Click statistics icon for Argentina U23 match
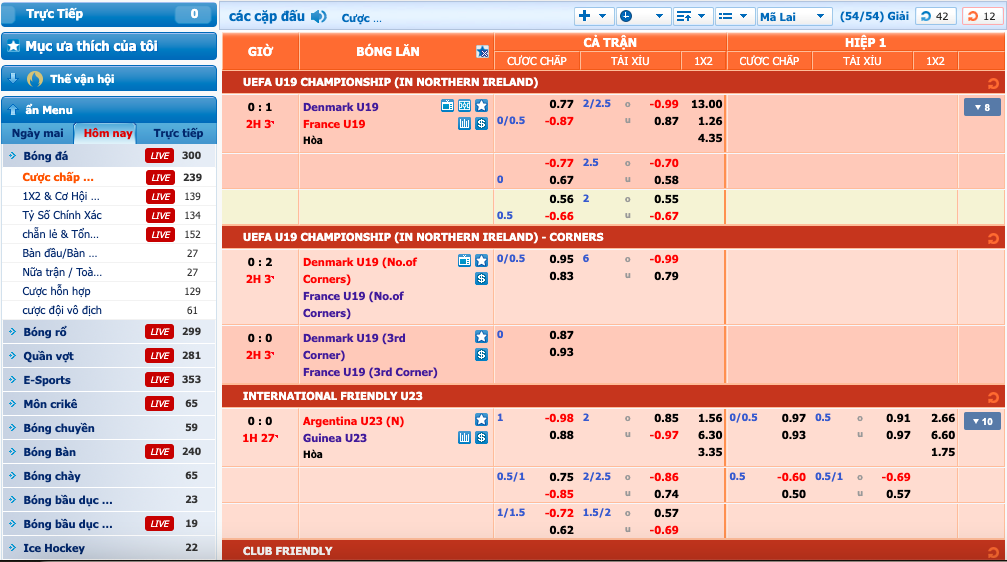The width and height of the screenshot is (1007, 562). 464,438
